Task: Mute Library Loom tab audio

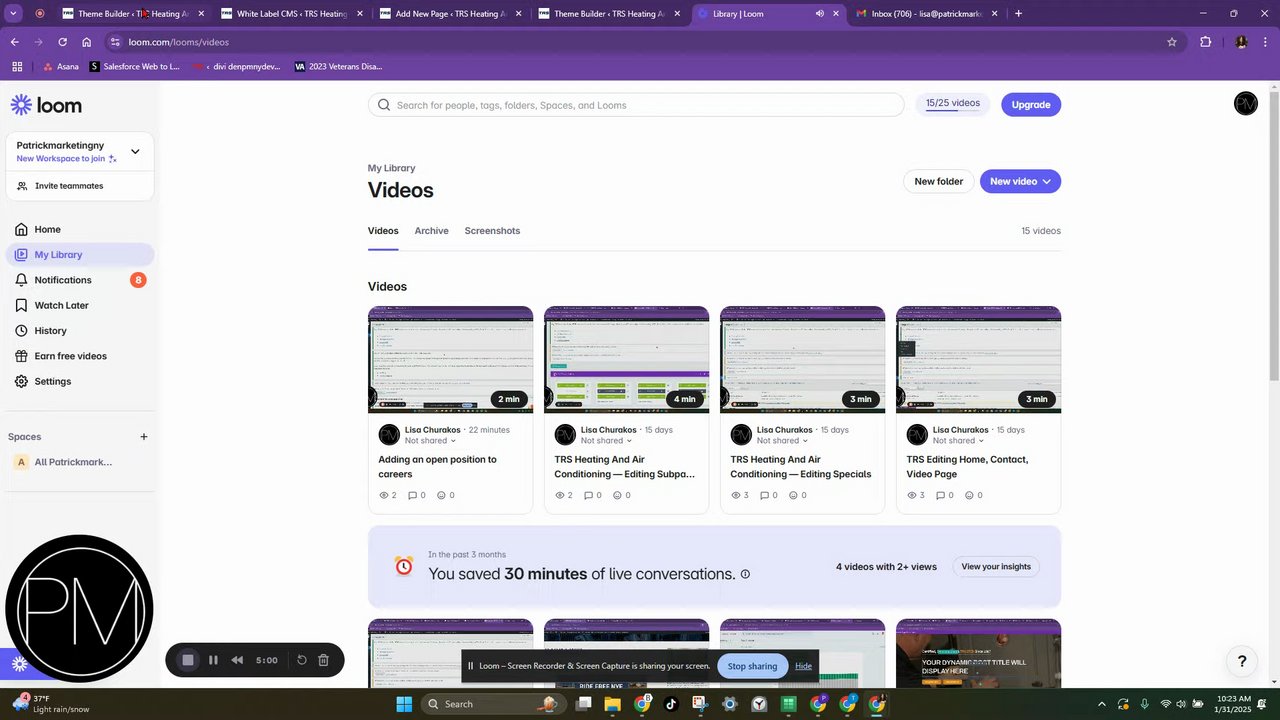Action: point(820,14)
